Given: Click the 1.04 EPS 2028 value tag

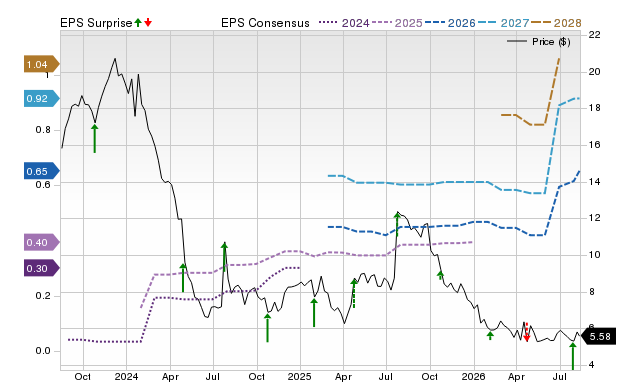Looking at the screenshot, I should (x=42, y=64).
